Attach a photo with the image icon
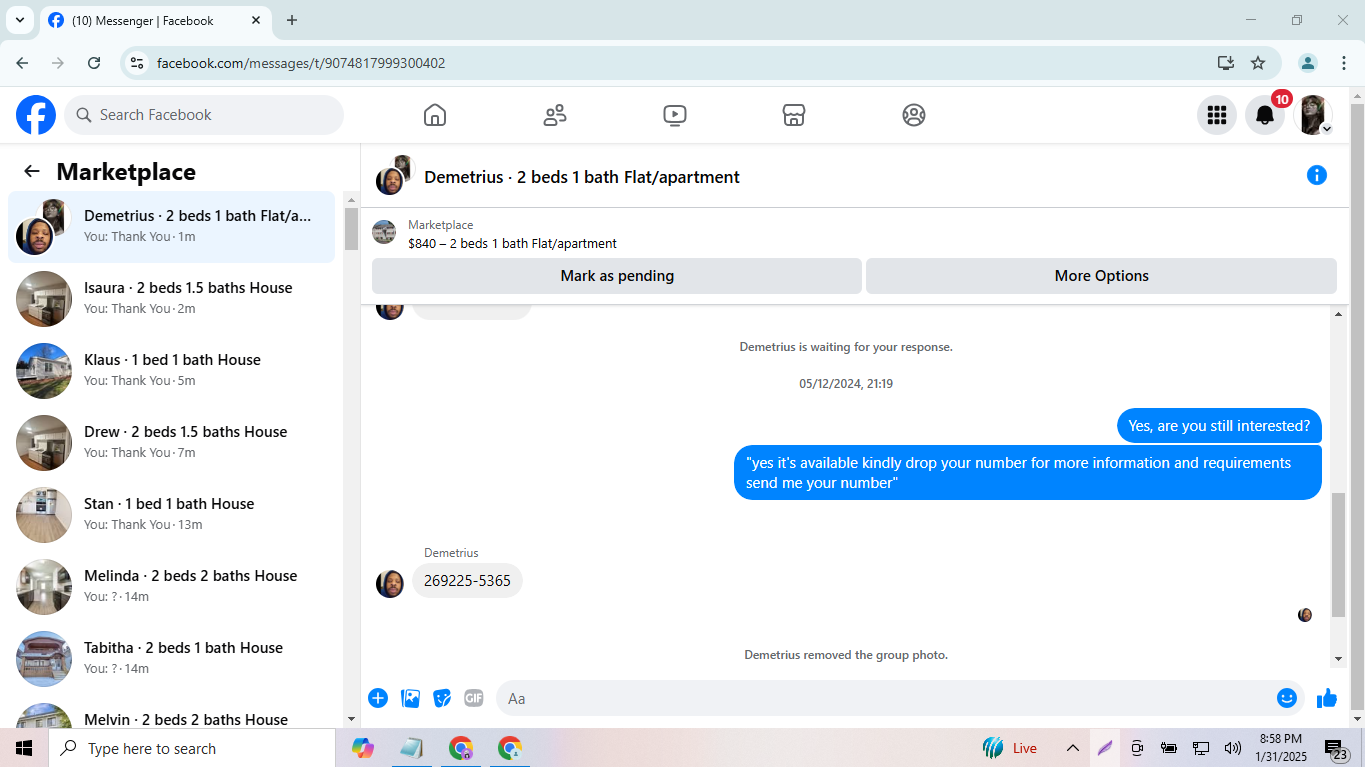Image resolution: width=1365 pixels, height=767 pixels. [x=410, y=698]
